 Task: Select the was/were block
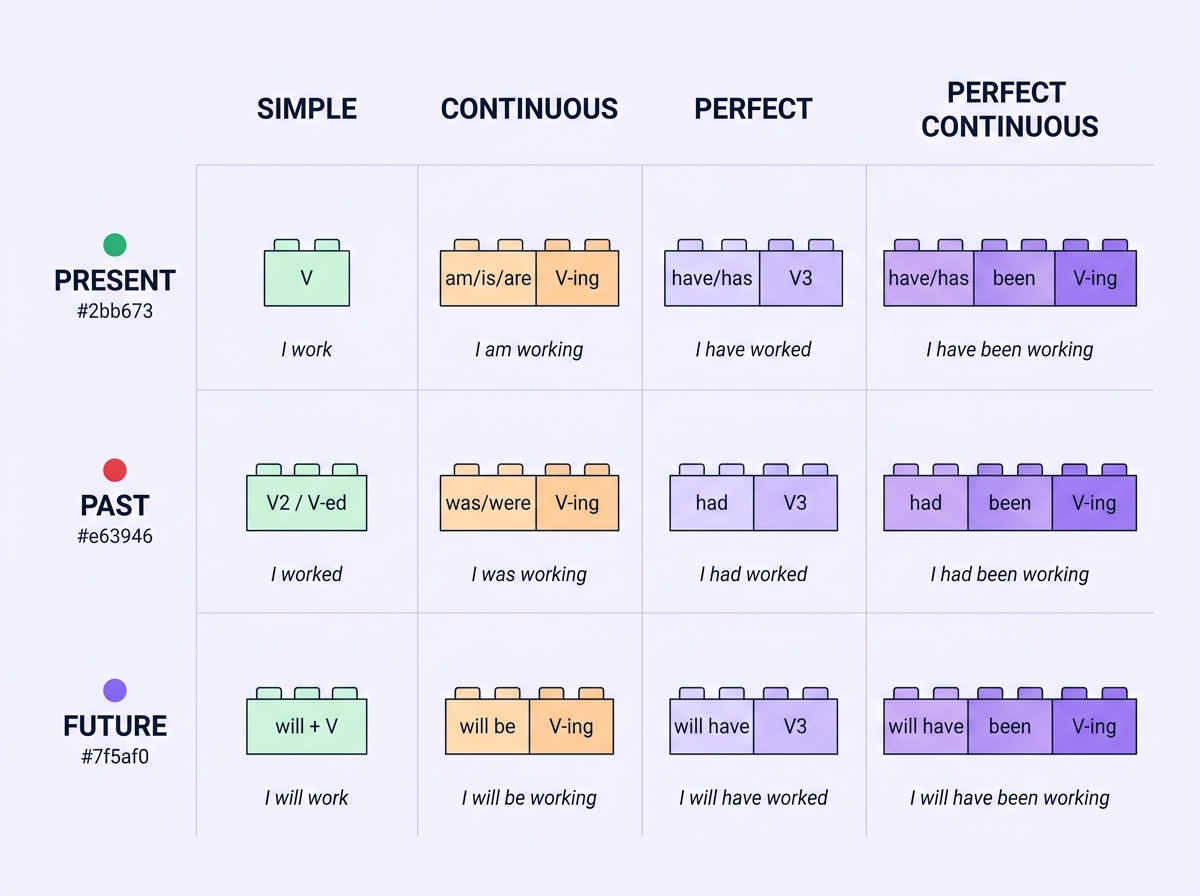click(x=488, y=502)
